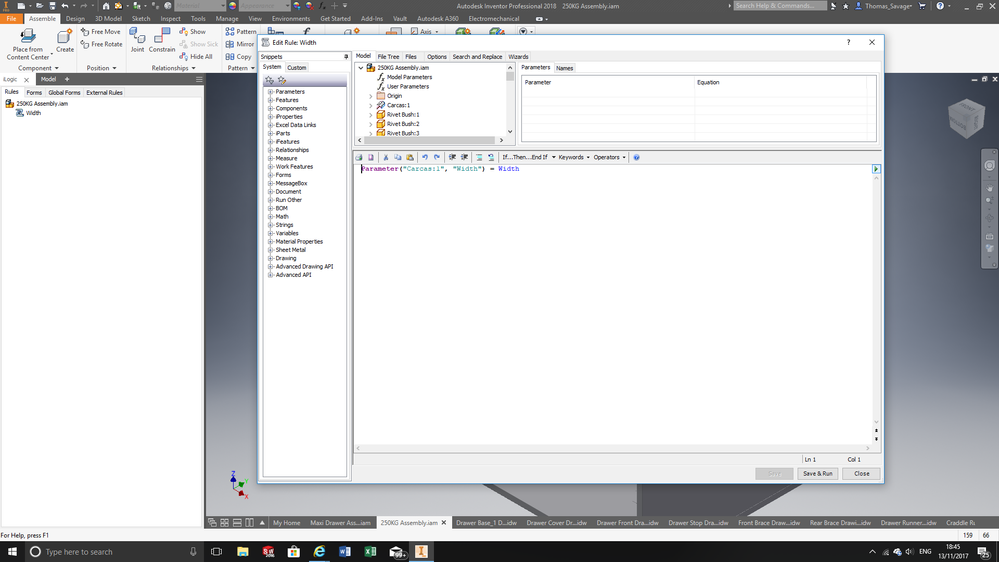999x562 pixels.
Task: Open the Wizards tab
Action: pos(518,57)
